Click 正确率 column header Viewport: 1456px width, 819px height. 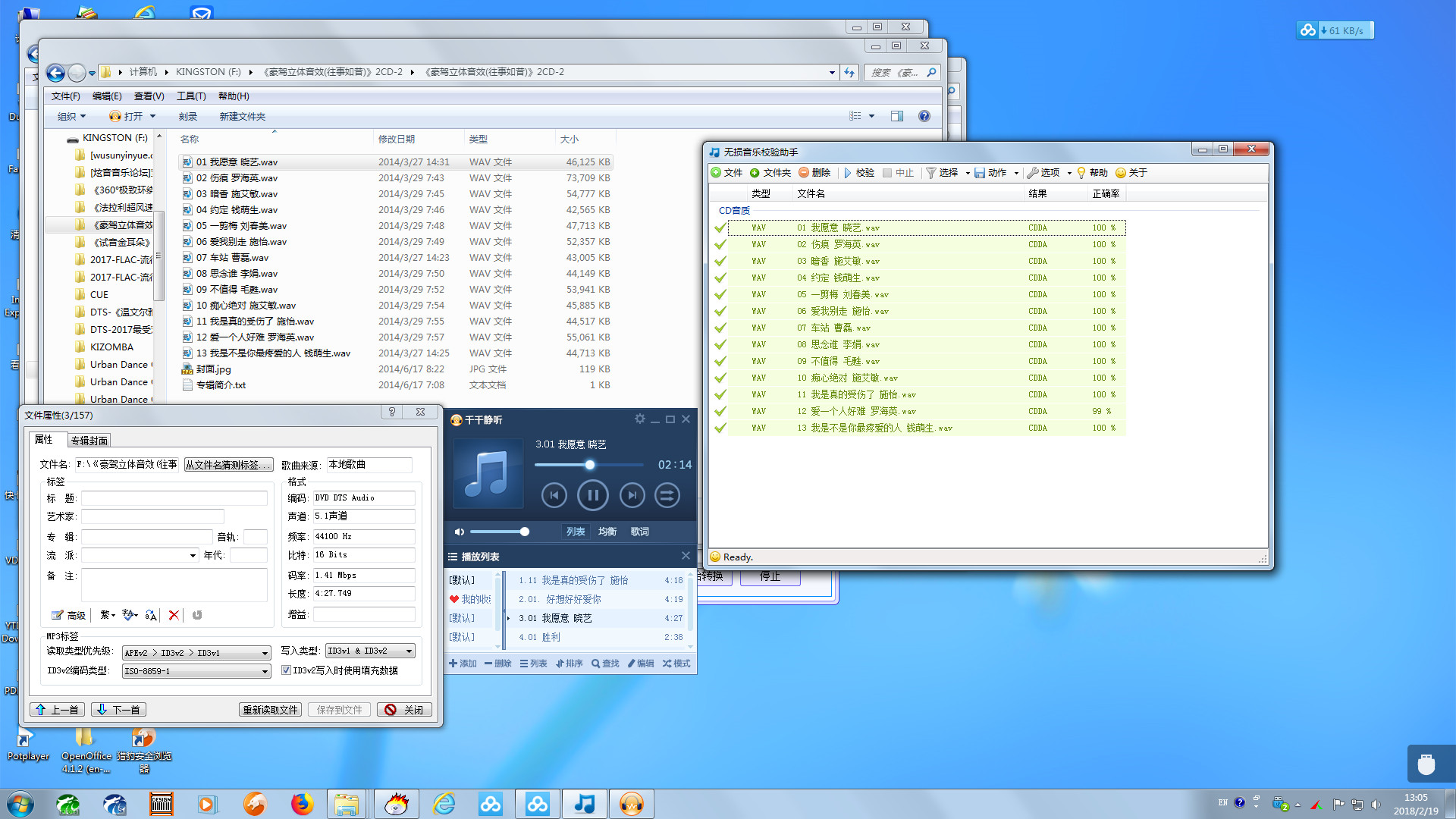pyautogui.click(x=1106, y=193)
